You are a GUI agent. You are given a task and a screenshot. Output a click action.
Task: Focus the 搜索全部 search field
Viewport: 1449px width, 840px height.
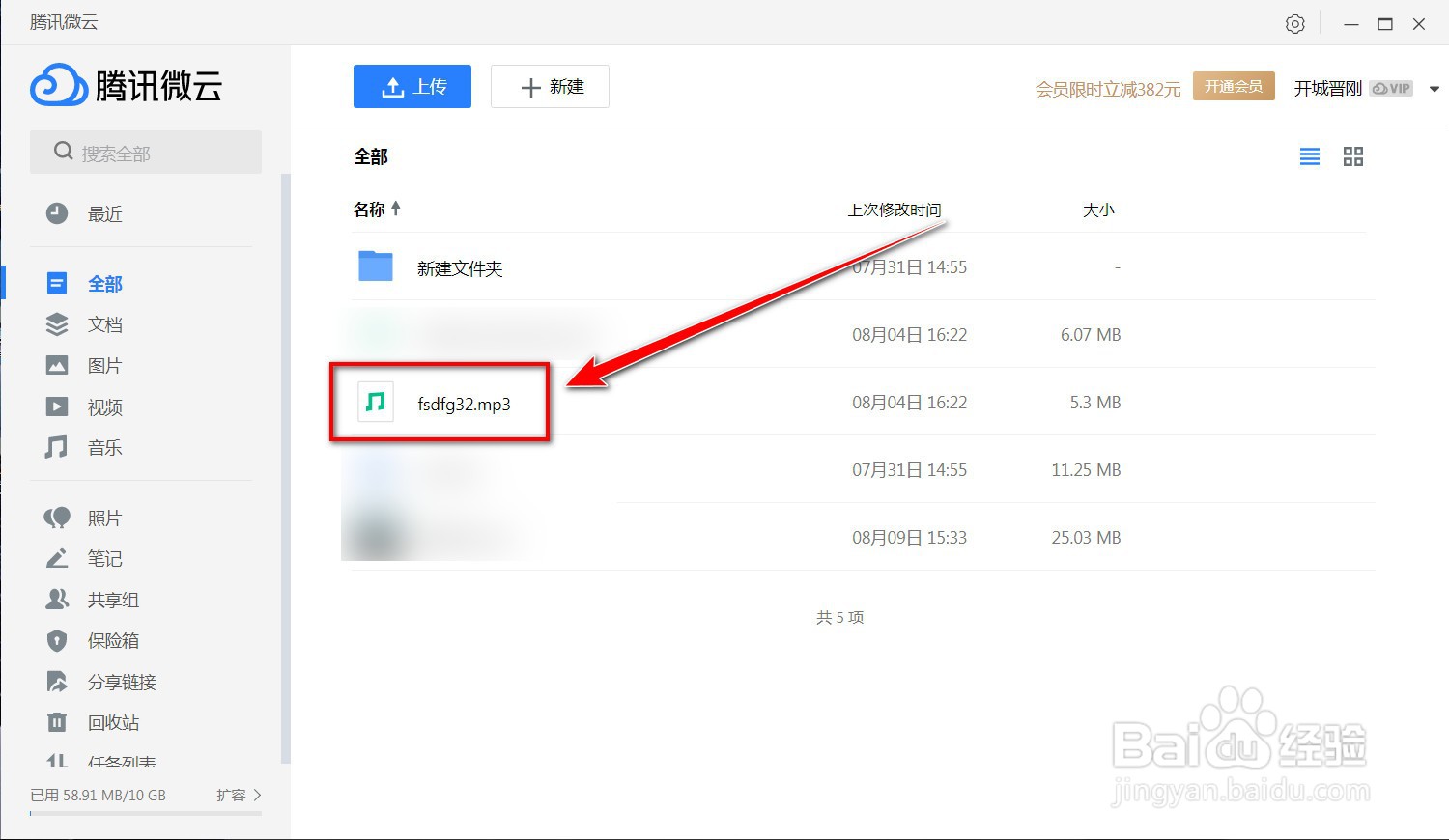tap(146, 153)
